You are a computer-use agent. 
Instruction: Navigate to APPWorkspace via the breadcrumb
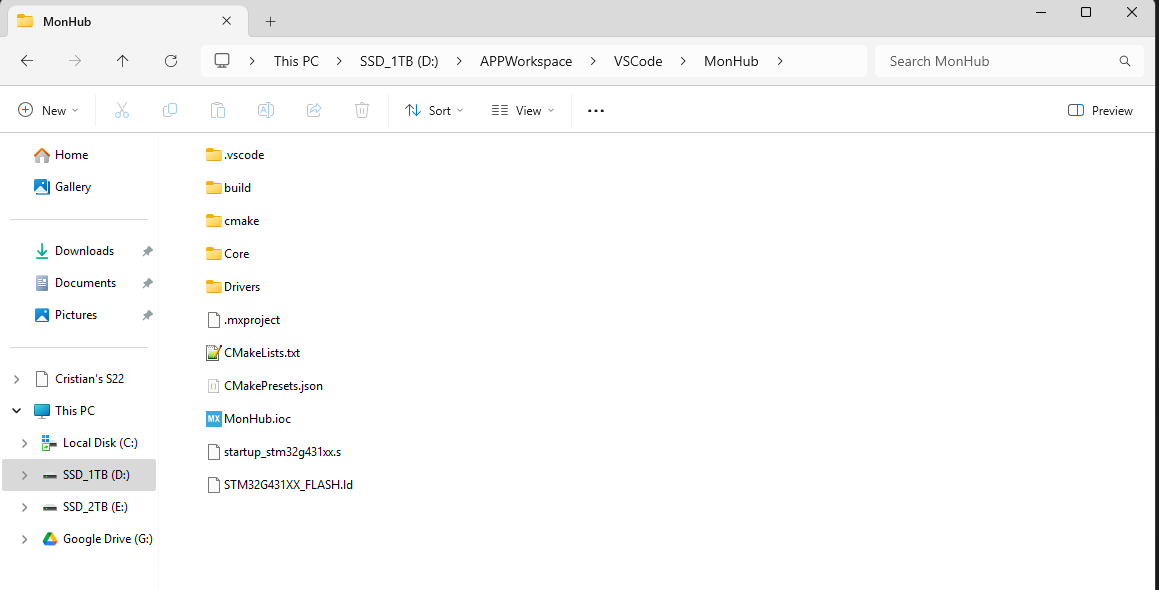526,61
